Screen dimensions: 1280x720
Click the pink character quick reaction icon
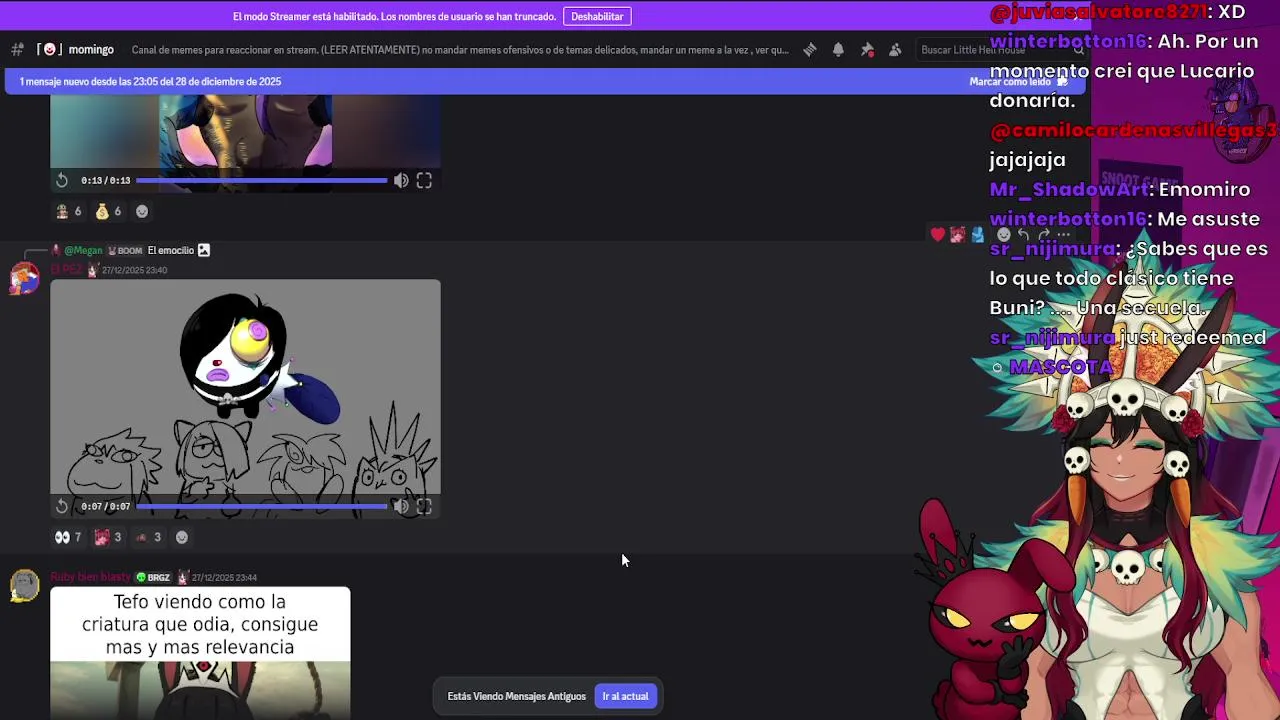[957, 235]
